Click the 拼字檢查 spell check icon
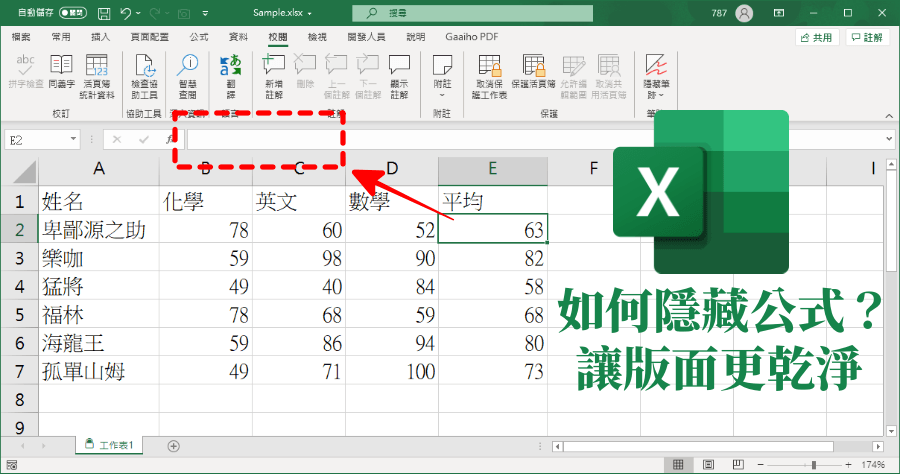 point(25,64)
